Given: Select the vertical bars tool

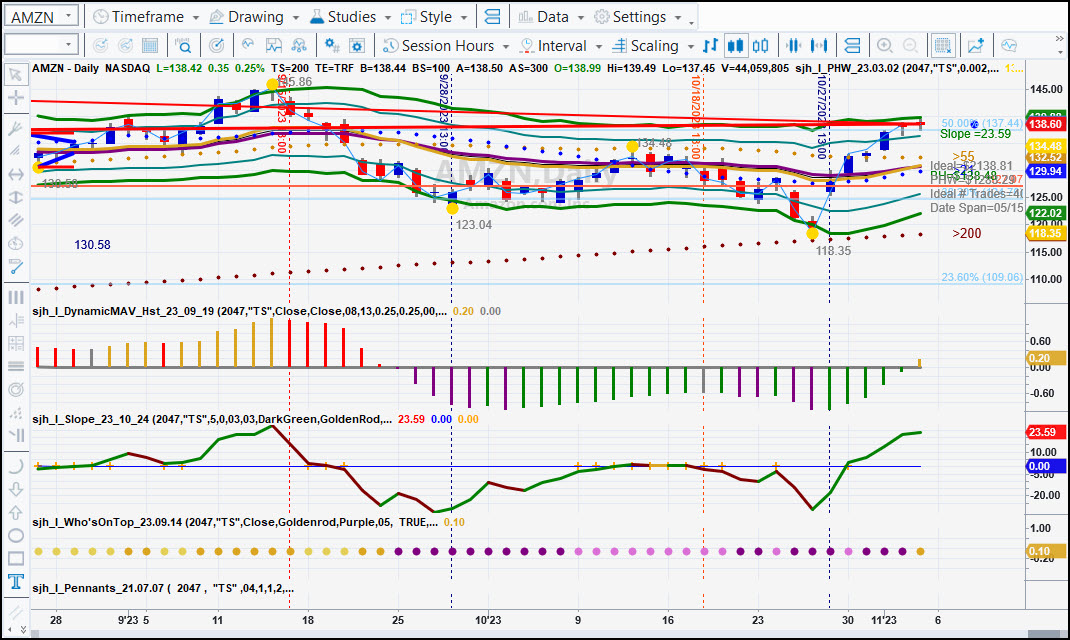Looking at the screenshot, I should pos(15,297).
